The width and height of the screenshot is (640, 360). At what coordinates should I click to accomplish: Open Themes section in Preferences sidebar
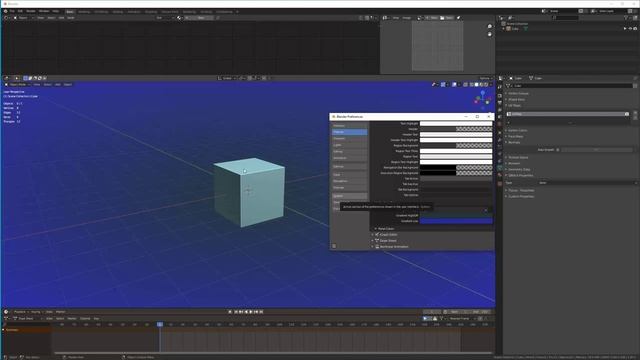[x=349, y=132]
